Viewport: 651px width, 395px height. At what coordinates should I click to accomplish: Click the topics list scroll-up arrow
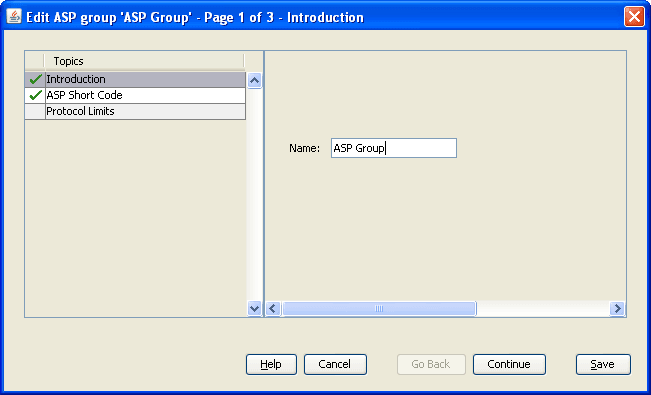click(x=254, y=80)
